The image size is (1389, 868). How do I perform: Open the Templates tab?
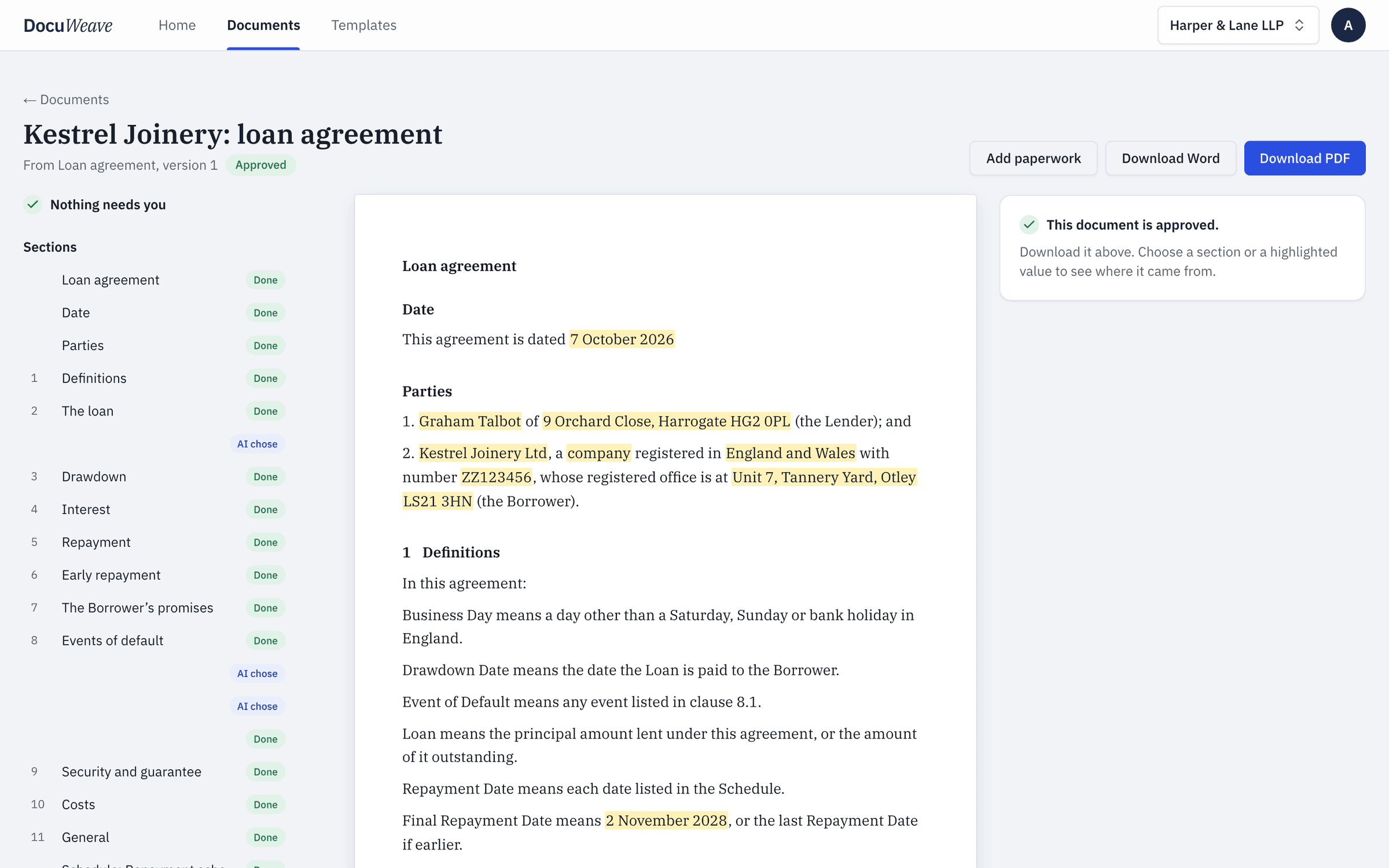(363, 25)
